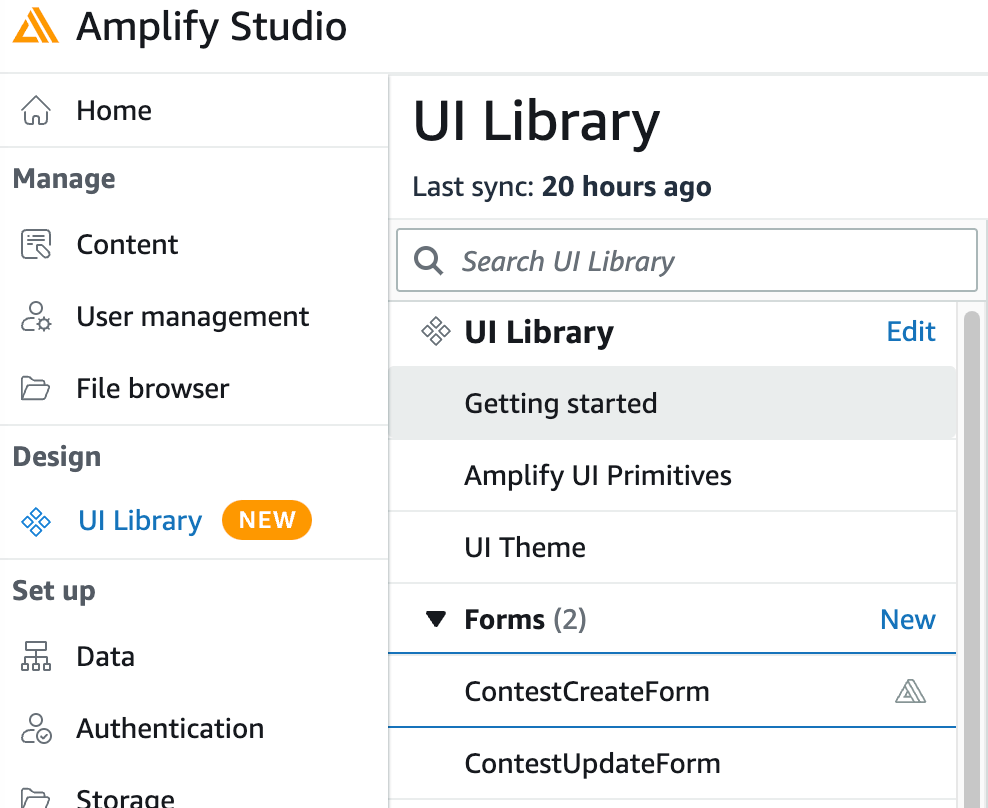Click the search magnifier icon
This screenshot has height=808, width=988.
[429, 260]
